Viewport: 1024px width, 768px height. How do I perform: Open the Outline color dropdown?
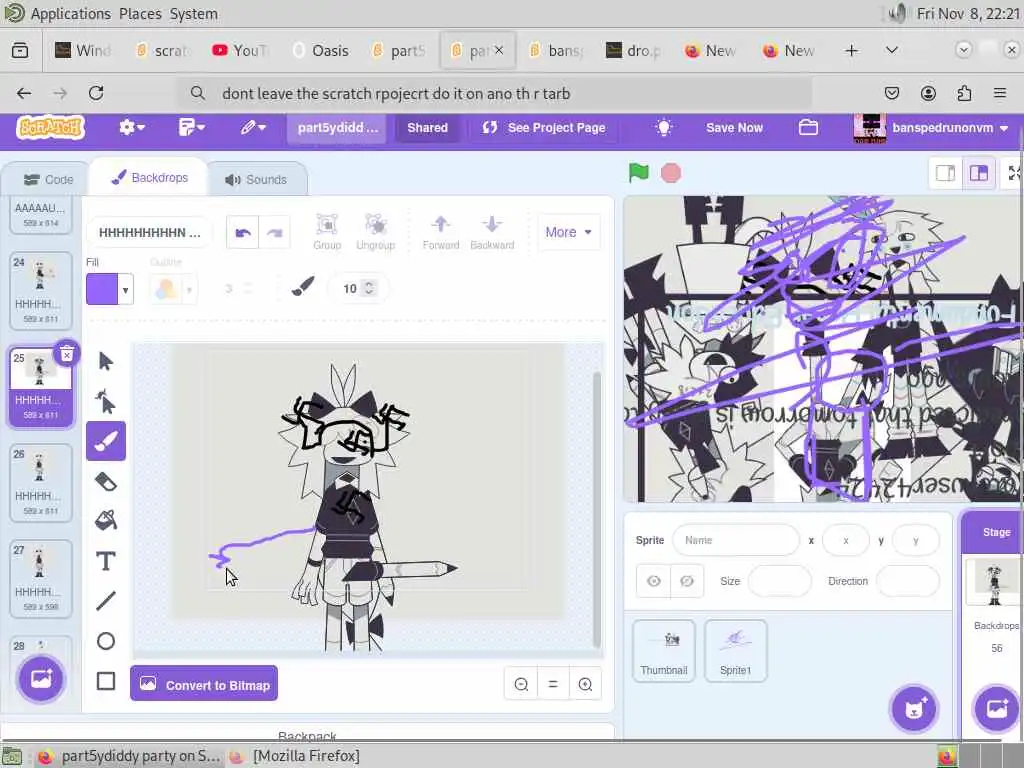(x=189, y=289)
